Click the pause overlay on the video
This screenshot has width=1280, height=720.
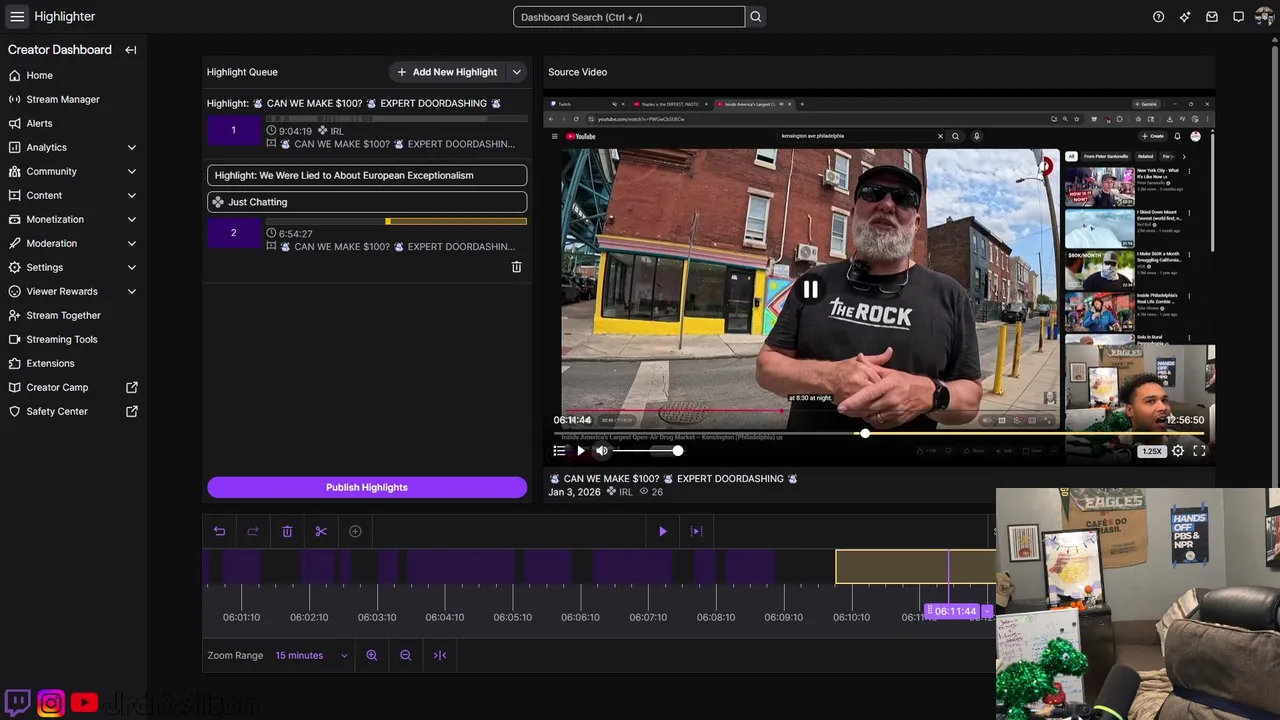(810, 290)
